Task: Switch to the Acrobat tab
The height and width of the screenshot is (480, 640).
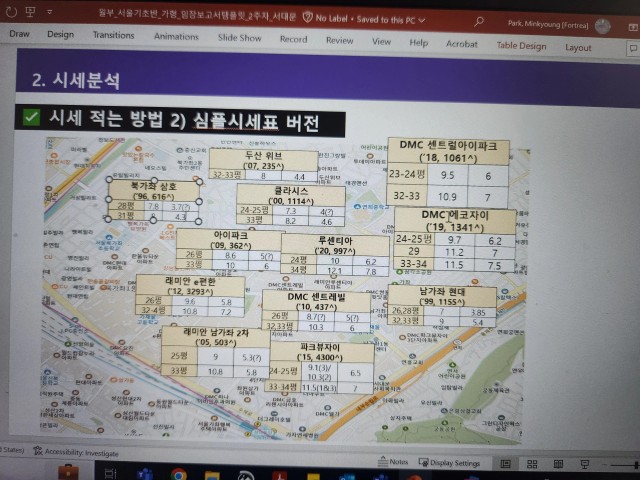Action: point(462,44)
